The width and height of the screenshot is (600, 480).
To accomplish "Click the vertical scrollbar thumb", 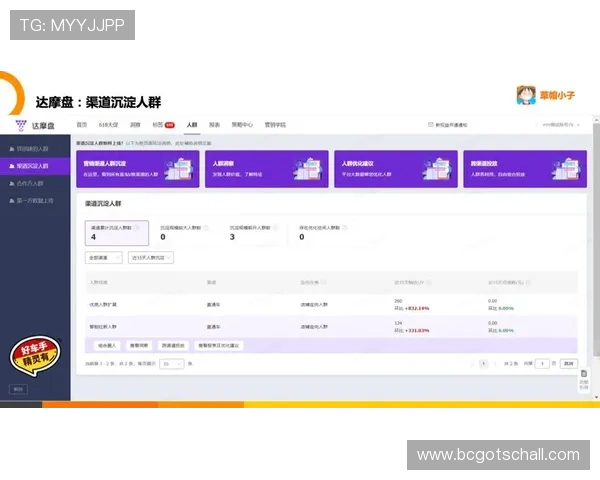I will coord(597,240).
